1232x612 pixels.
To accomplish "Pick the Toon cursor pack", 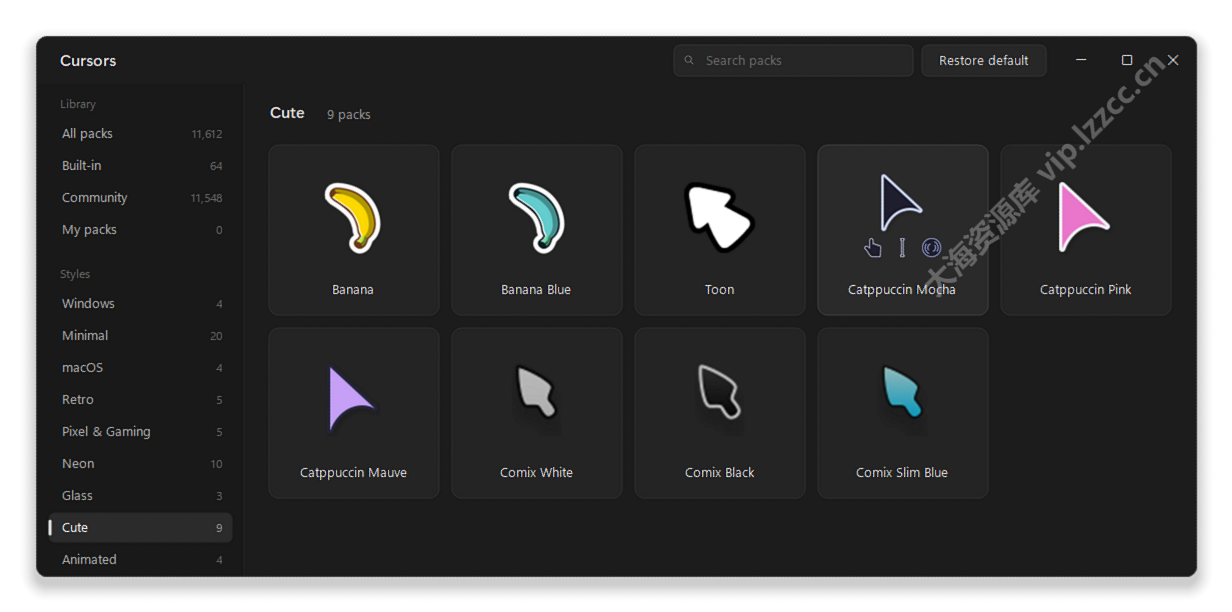I will pyautogui.click(x=720, y=230).
